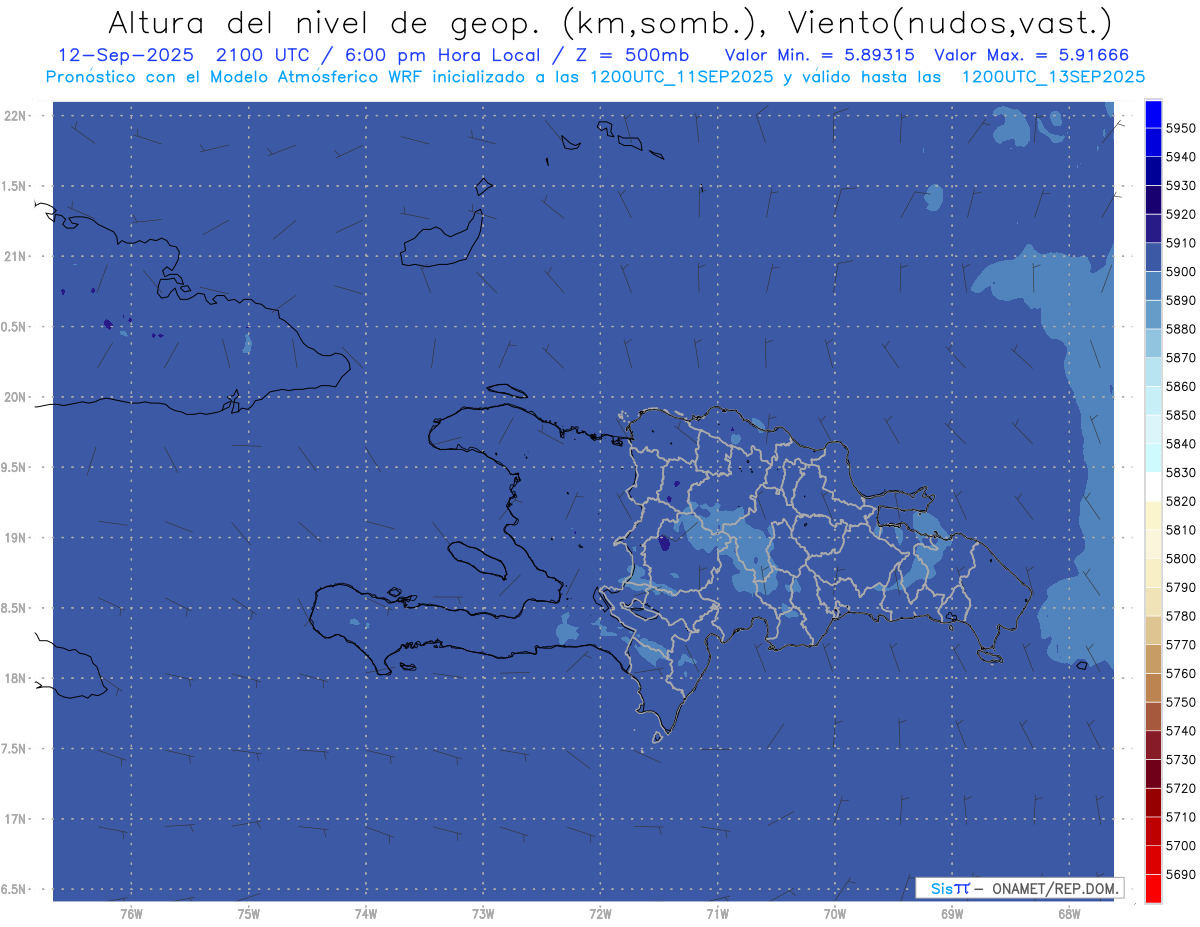Click the '21N' latitude label
Screen dimensions: 1200x927
[x=17, y=257]
